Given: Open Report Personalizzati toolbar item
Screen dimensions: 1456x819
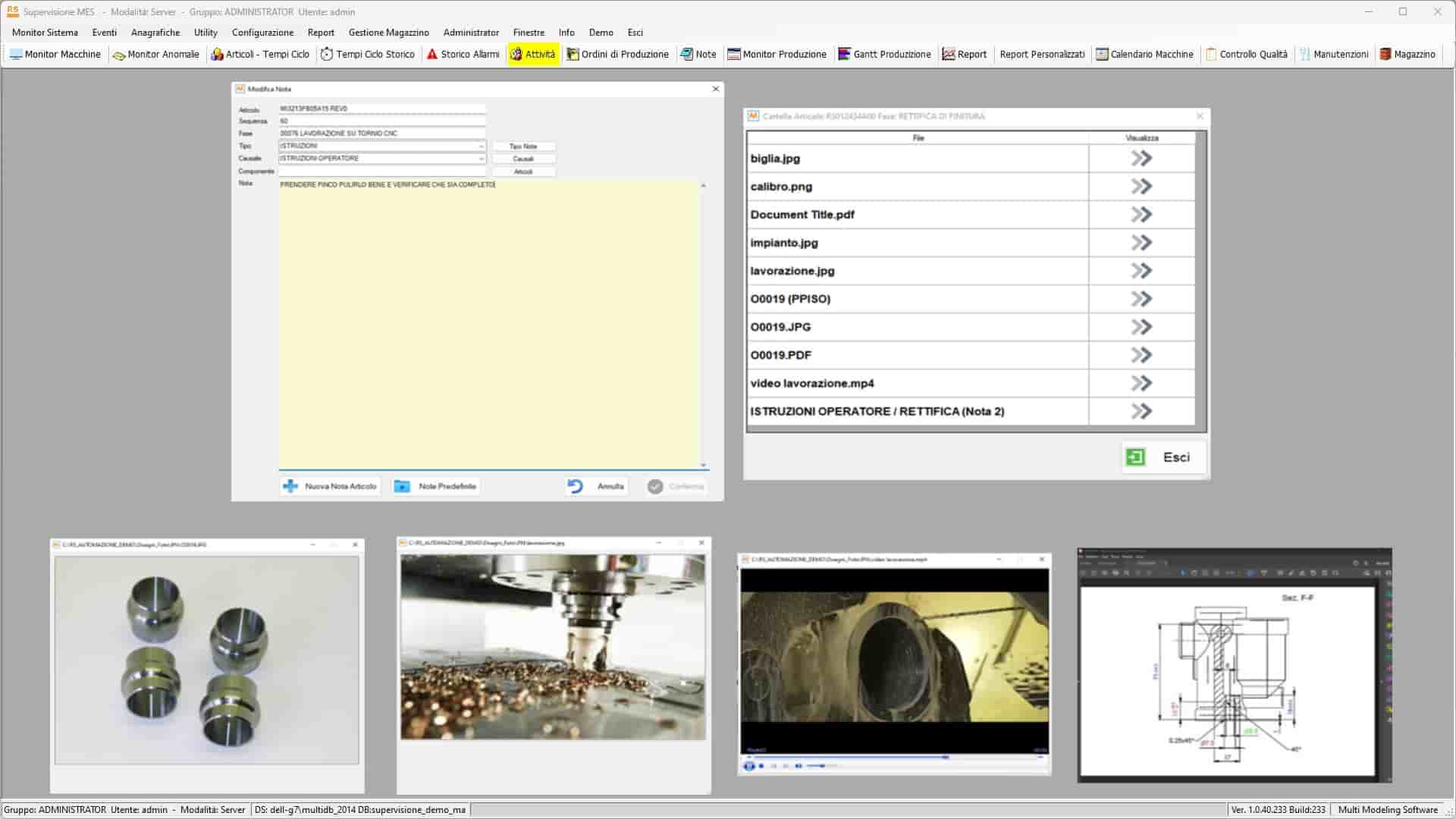Looking at the screenshot, I should tap(1042, 55).
